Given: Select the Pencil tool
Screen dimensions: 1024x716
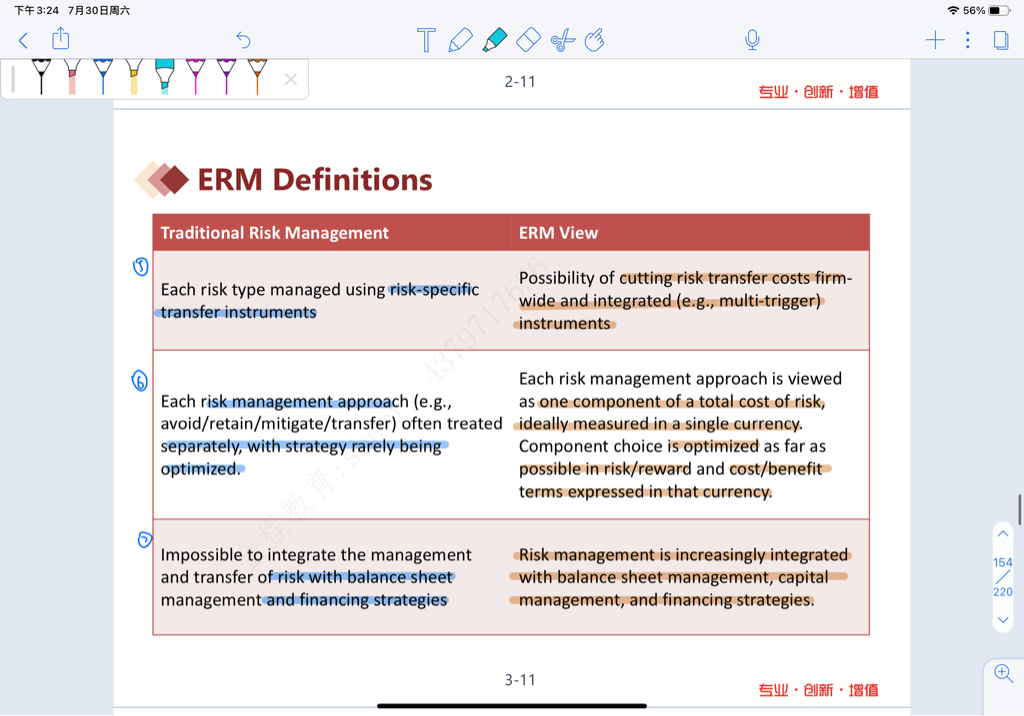Looking at the screenshot, I should pos(460,40).
